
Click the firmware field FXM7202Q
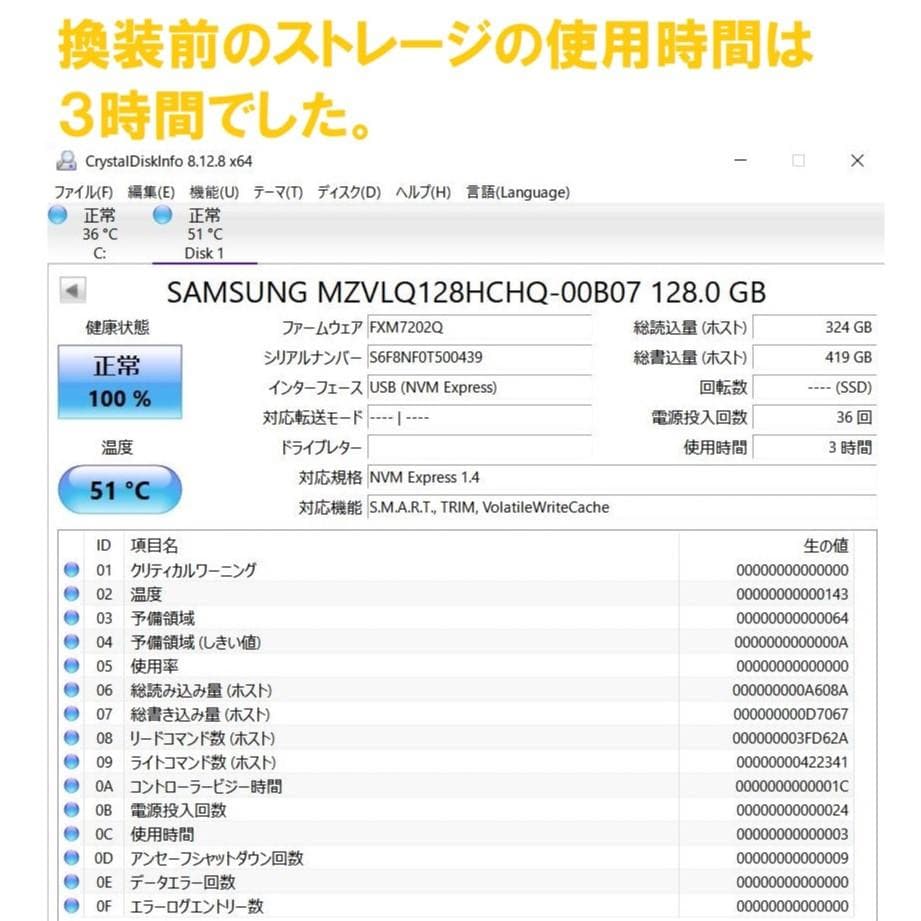click(x=479, y=328)
